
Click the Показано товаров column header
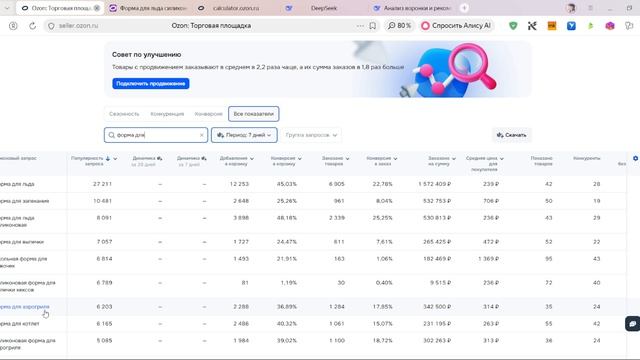click(541, 161)
